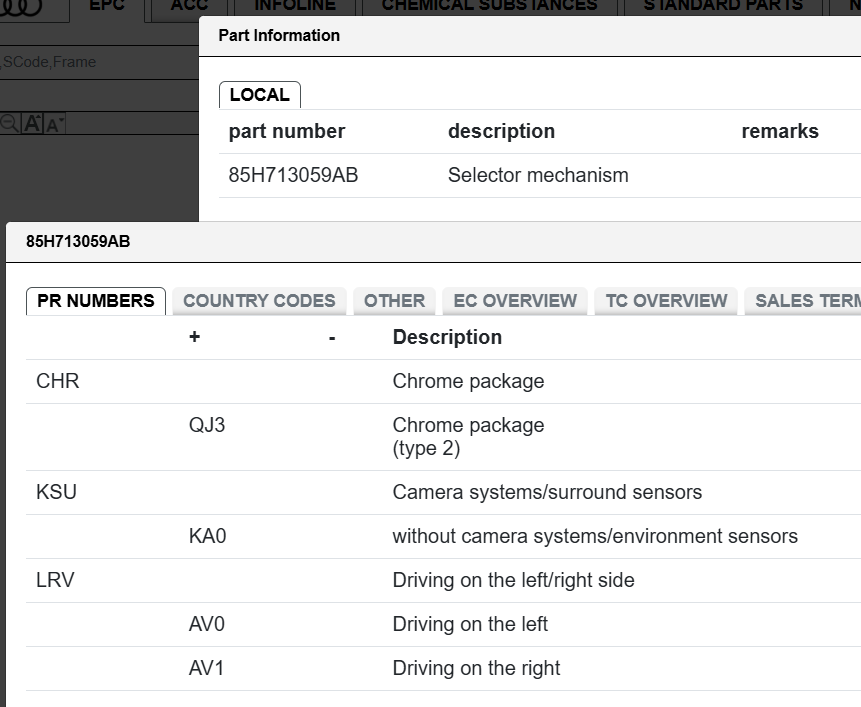Click the description column header in Part Information

501,131
